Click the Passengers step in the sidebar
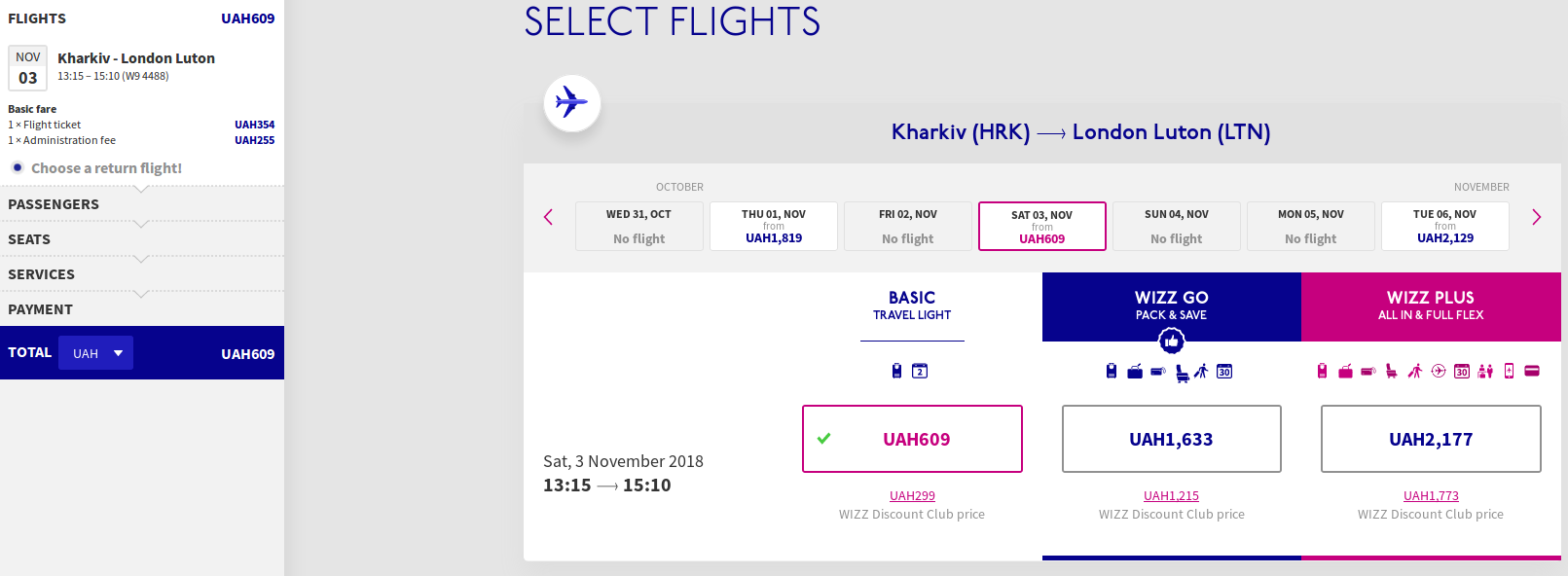The width and height of the screenshot is (1568, 576). [x=54, y=204]
